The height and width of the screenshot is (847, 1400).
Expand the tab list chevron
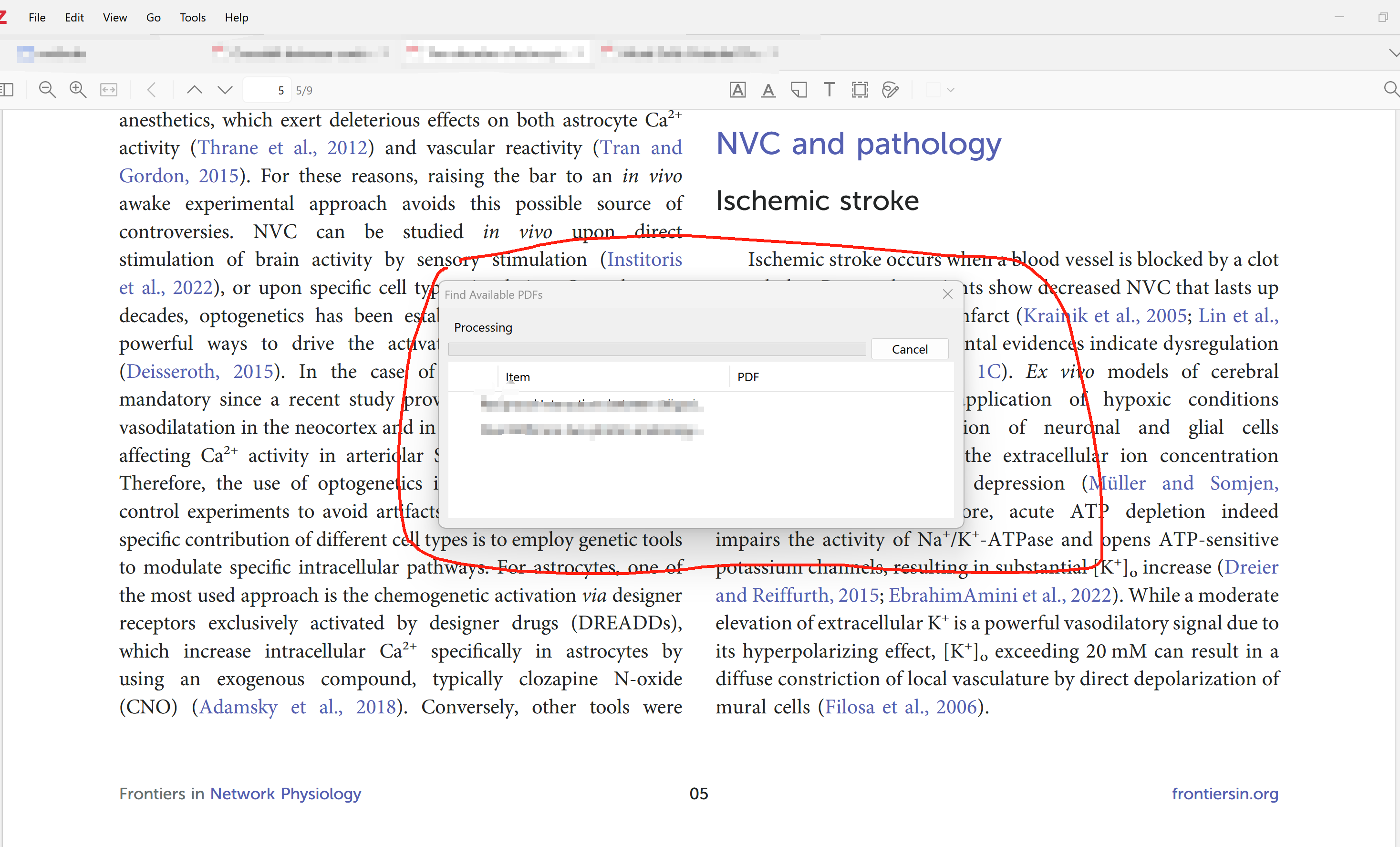(1393, 53)
